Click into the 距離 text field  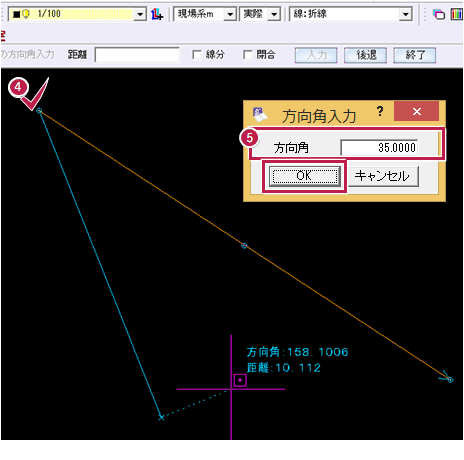coord(137,55)
